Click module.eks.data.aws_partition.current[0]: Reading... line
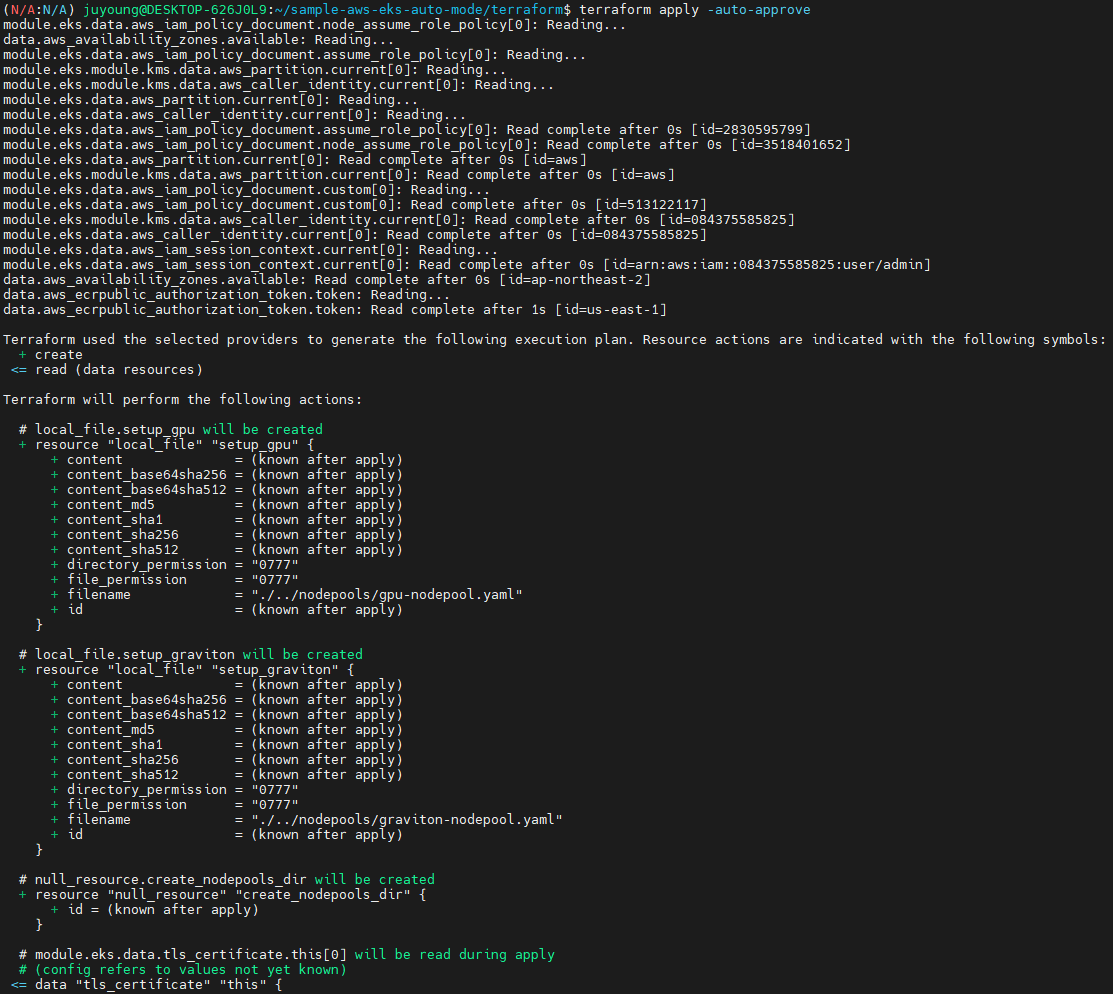 tap(210, 100)
